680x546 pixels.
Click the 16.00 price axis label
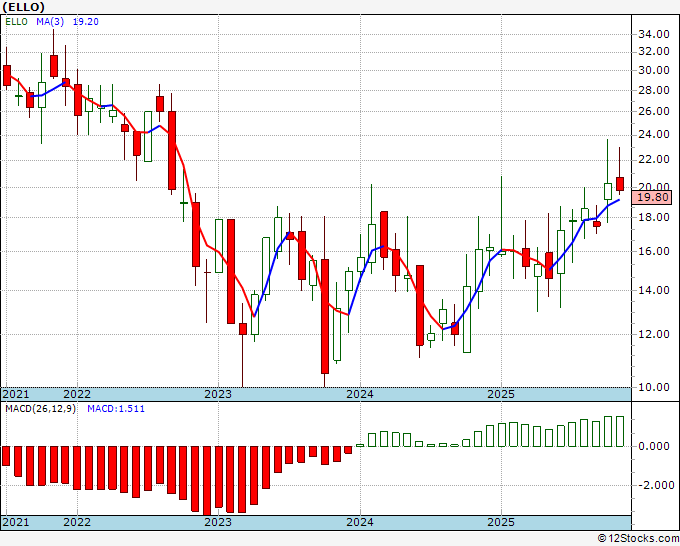point(654,252)
